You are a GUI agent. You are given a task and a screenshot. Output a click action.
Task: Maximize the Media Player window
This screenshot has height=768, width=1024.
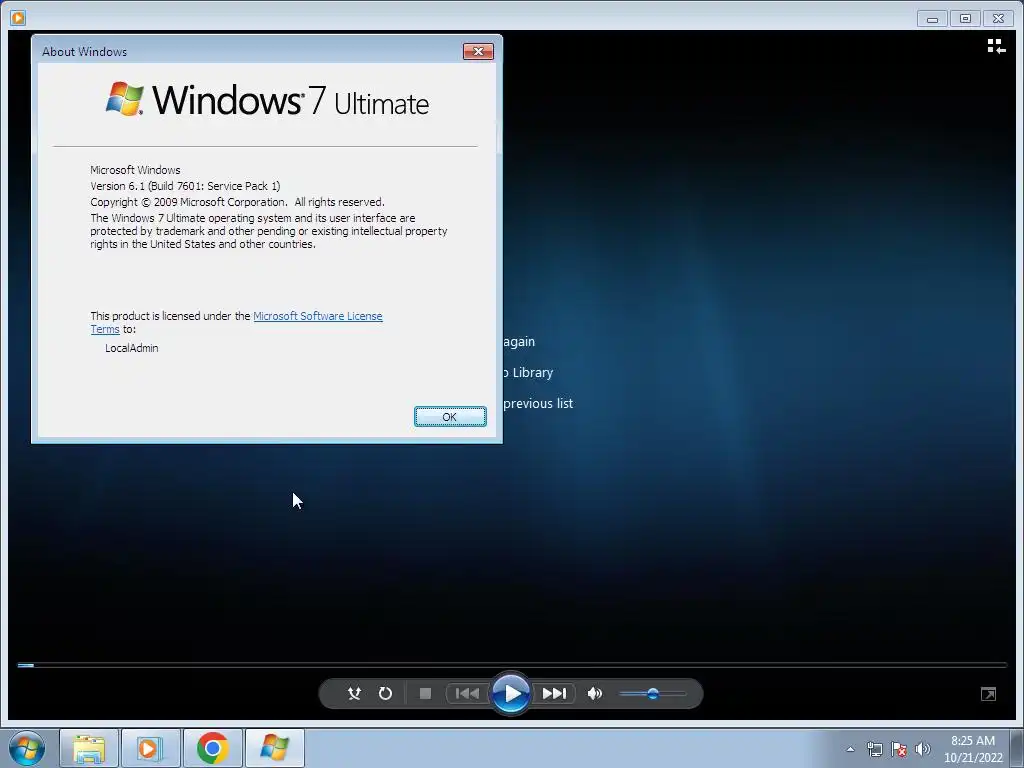pyautogui.click(x=965, y=18)
